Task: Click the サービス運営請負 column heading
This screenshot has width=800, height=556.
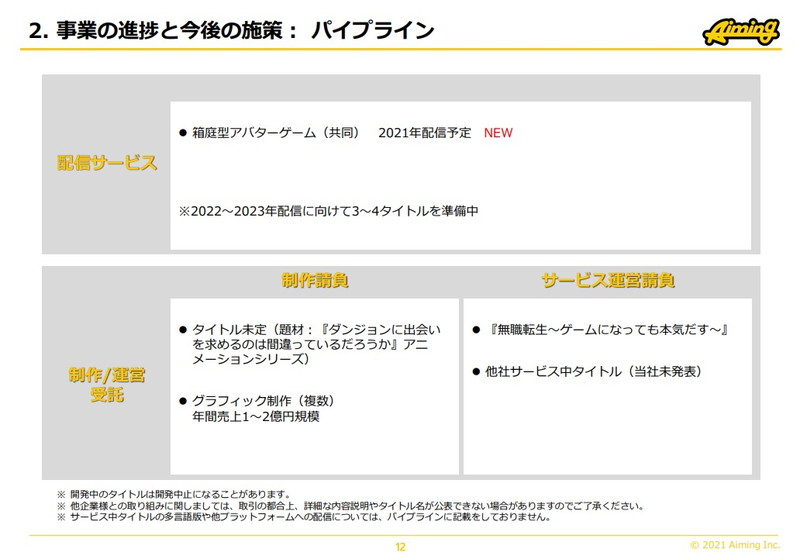Action: pyautogui.click(x=608, y=281)
